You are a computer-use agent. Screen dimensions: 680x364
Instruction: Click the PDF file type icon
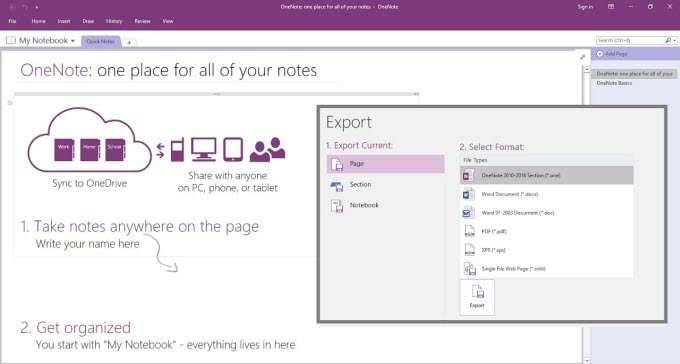click(469, 231)
